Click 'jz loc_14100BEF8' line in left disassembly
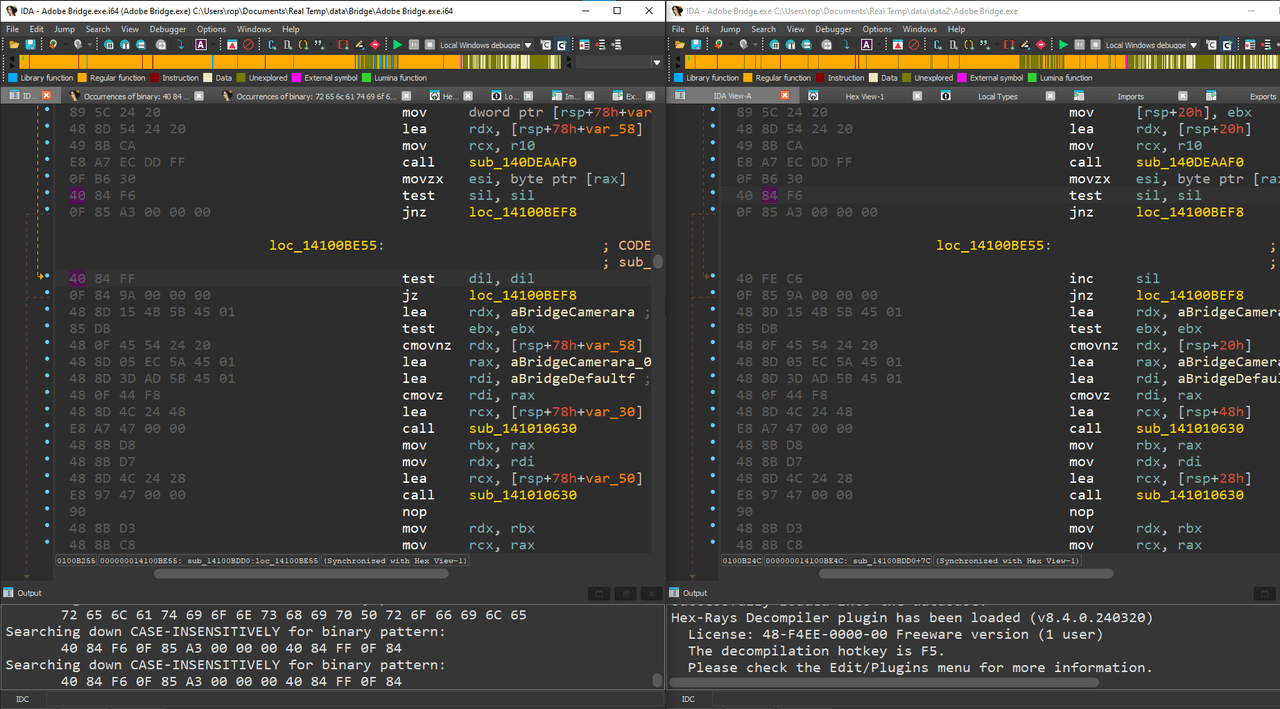This screenshot has width=1280, height=709. tap(489, 295)
